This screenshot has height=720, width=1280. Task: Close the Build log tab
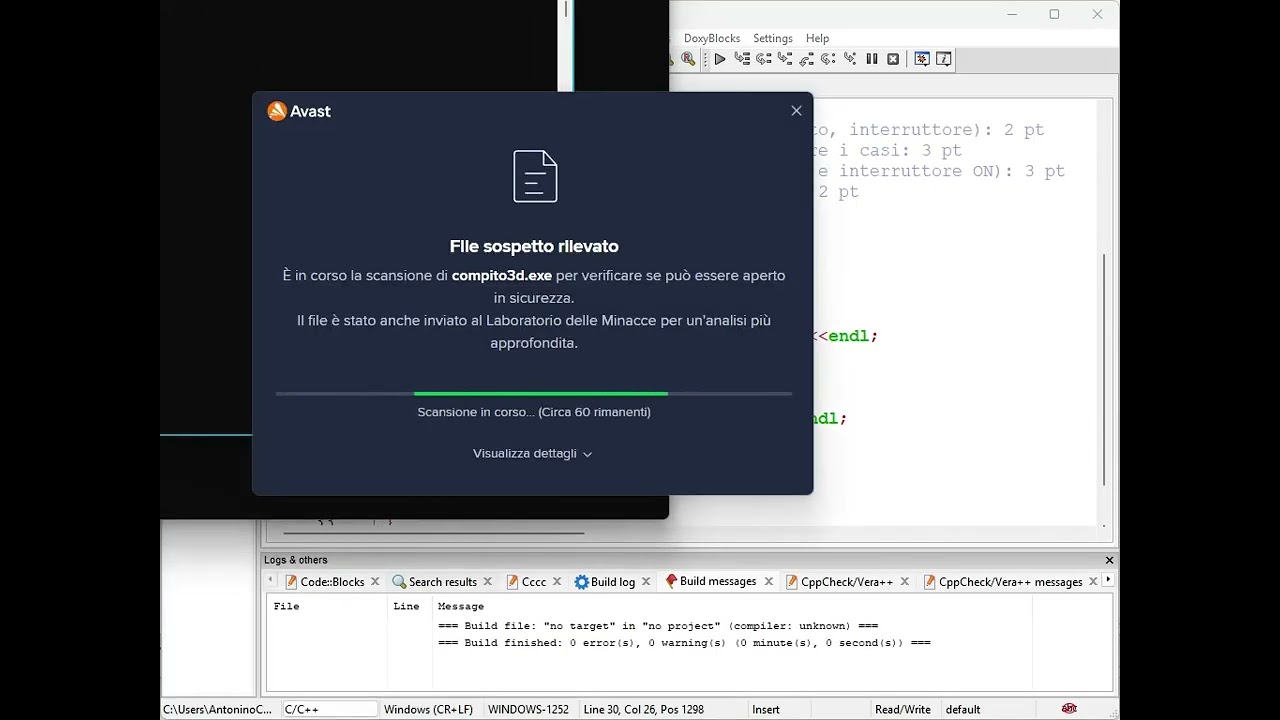[x=646, y=582]
